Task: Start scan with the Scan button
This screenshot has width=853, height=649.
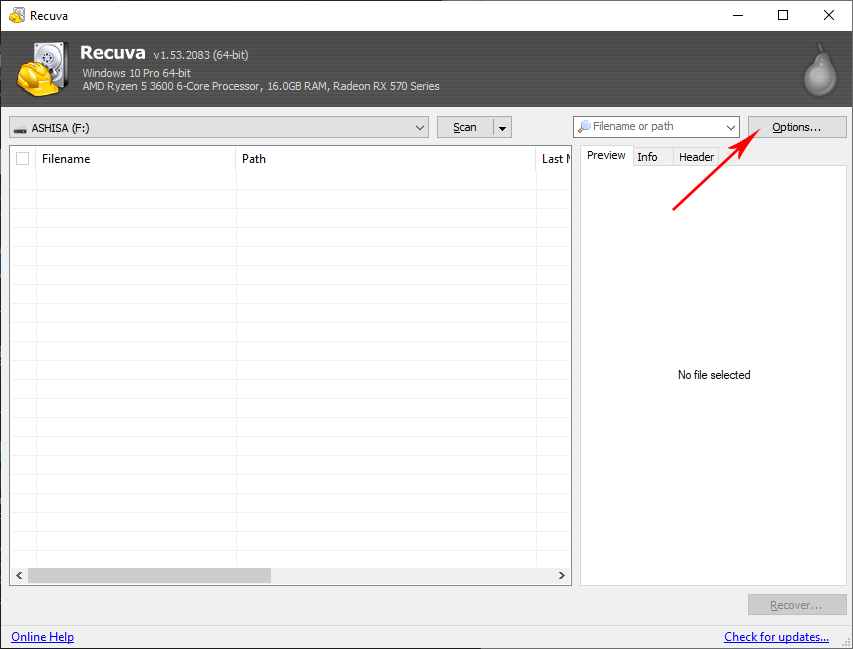Action: [x=465, y=127]
